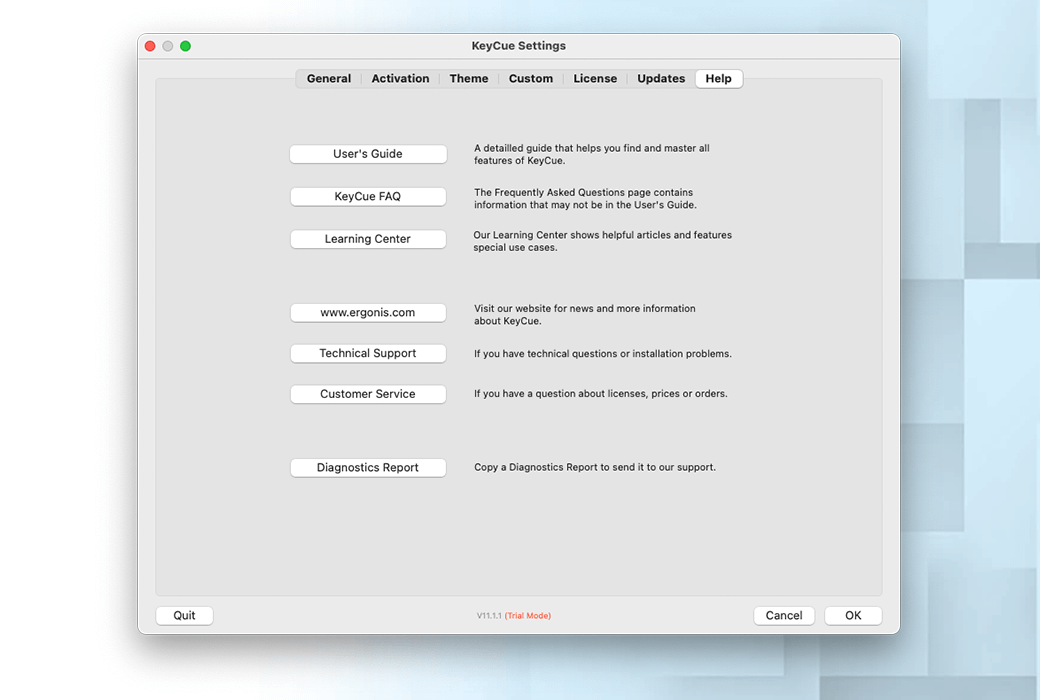
Task: Switch to the Custom tab
Action: pyautogui.click(x=530, y=78)
